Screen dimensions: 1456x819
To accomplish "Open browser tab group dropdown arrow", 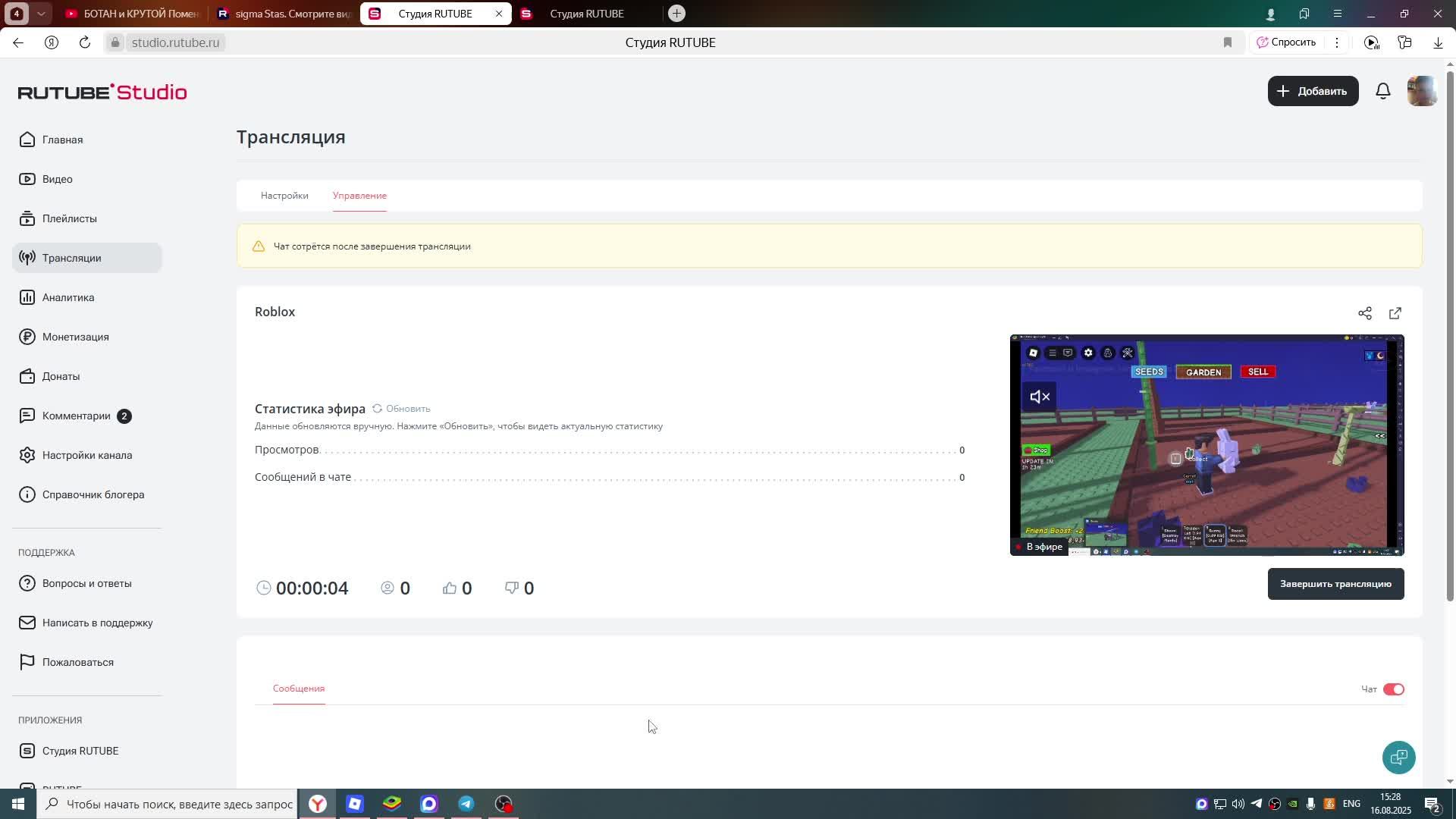I will click(41, 14).
